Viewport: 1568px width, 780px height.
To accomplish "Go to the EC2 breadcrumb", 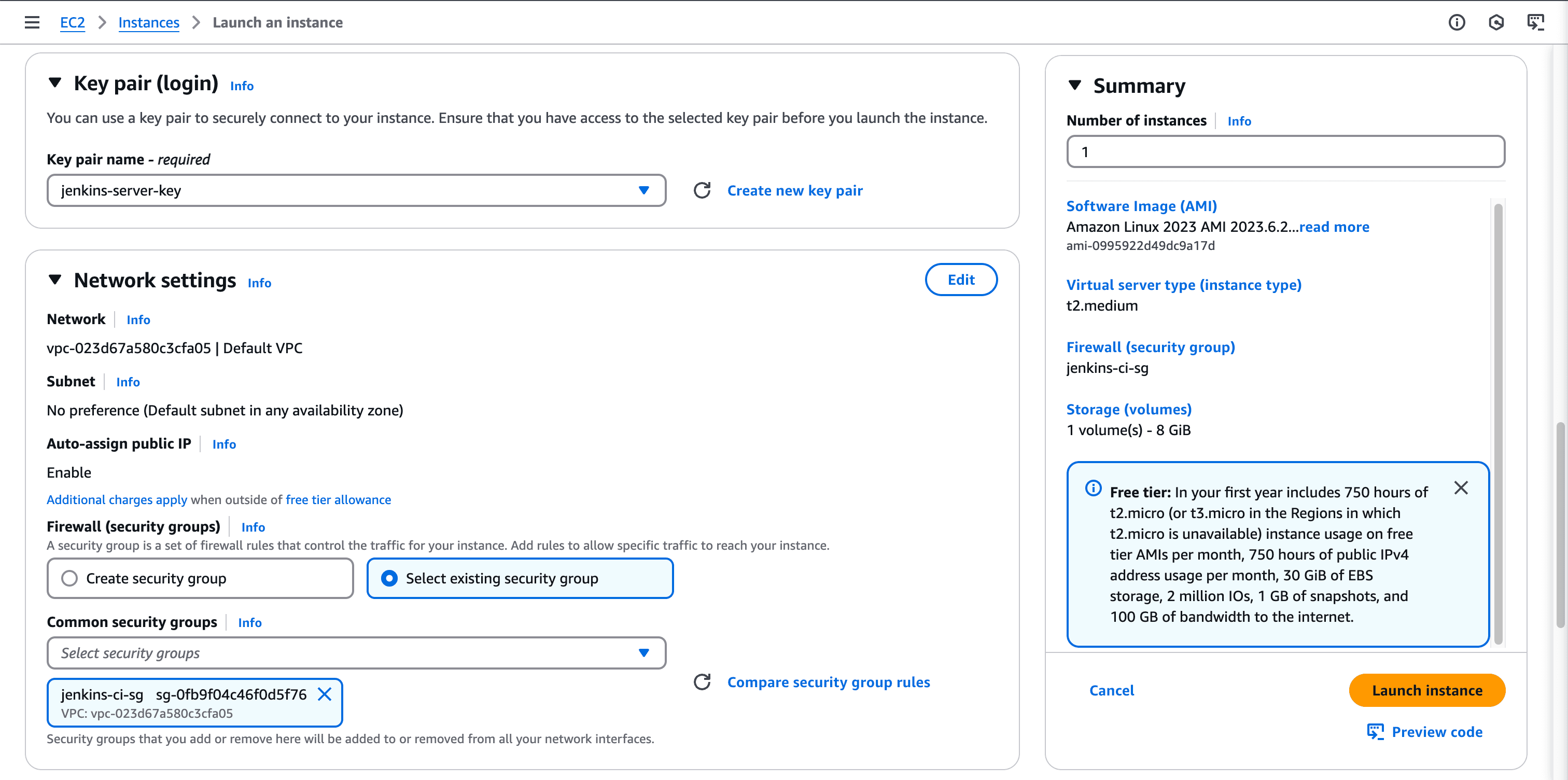I will tap(72, 22).
